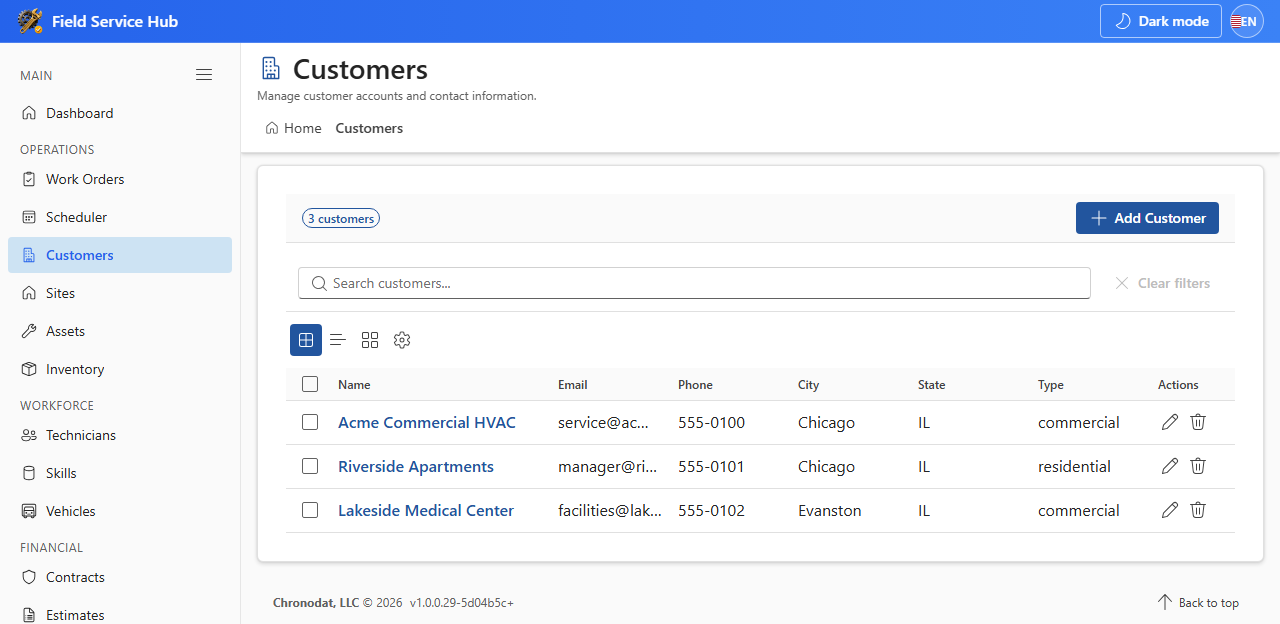Click the version v1.0.0.29-5d04b5c+ text
Viewport: 1280px width, 624px height.
[462, 603]
